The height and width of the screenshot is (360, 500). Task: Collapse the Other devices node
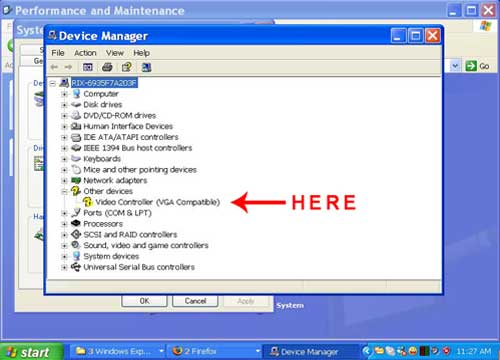tap(64, 191)
